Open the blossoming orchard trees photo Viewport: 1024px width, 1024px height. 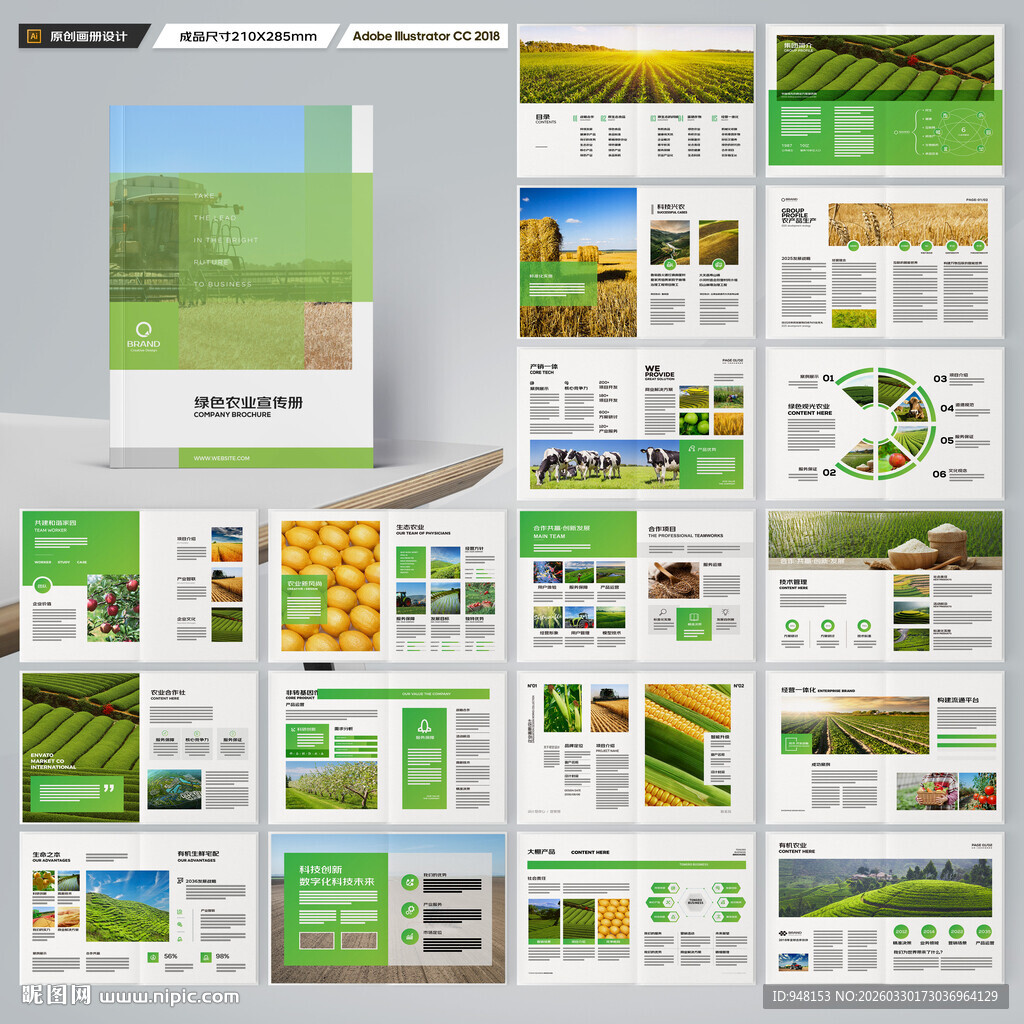pyautogui.click(x=331, y=785)
